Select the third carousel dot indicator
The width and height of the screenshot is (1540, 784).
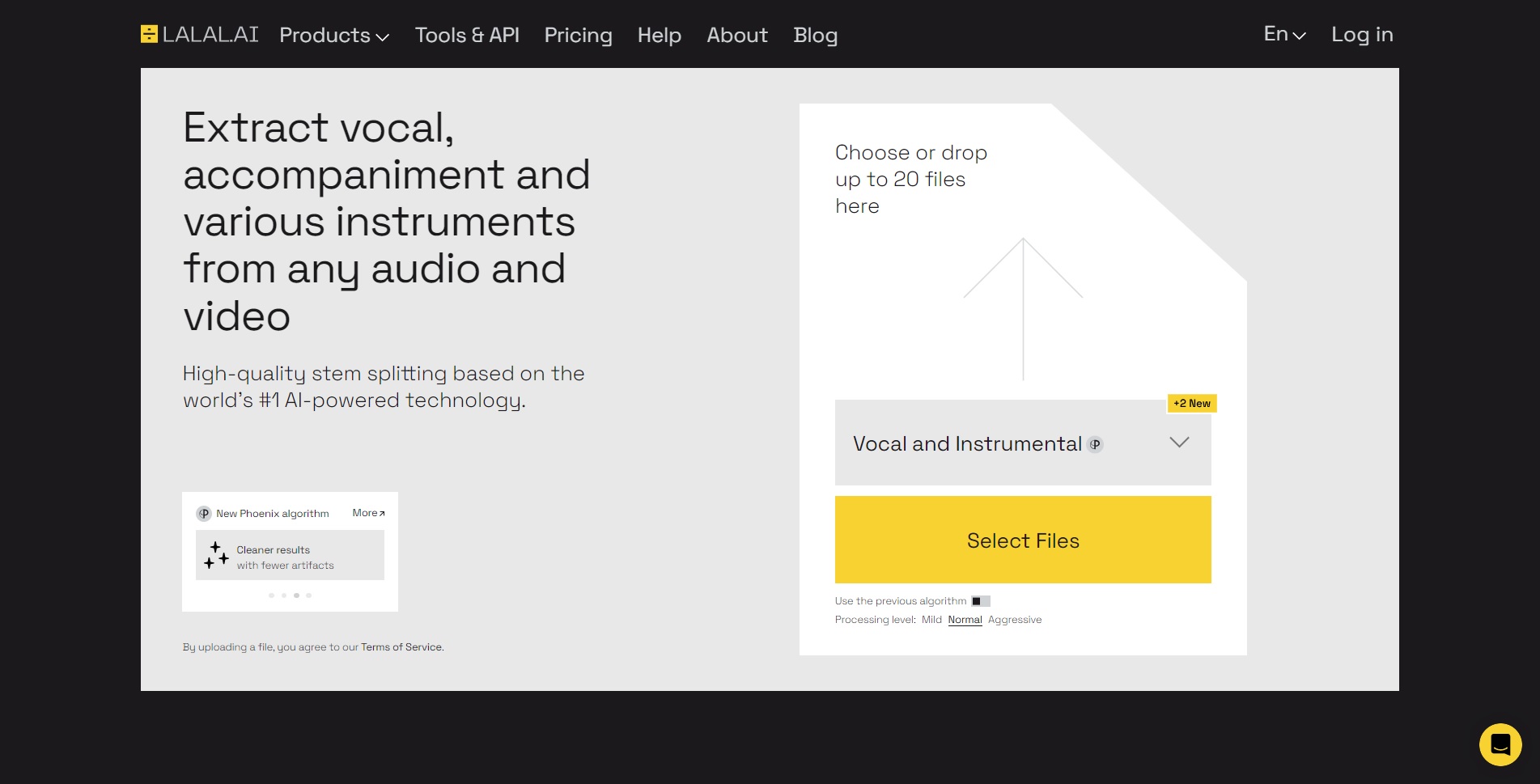(296, 595)
